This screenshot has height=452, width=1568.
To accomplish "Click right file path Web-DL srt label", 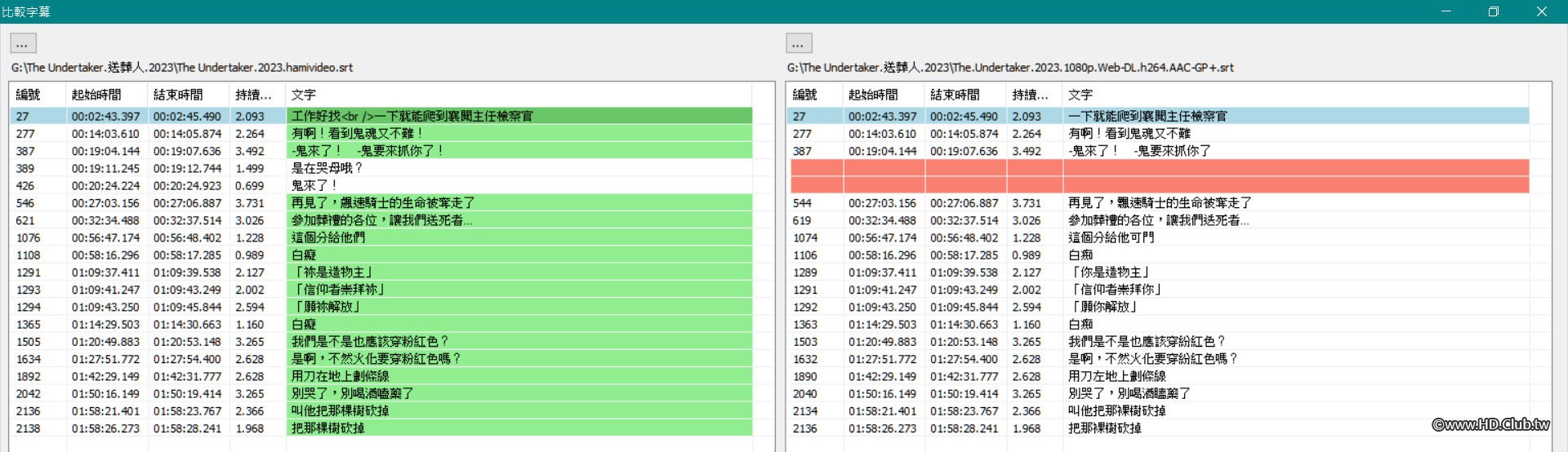I will 1010,68.
